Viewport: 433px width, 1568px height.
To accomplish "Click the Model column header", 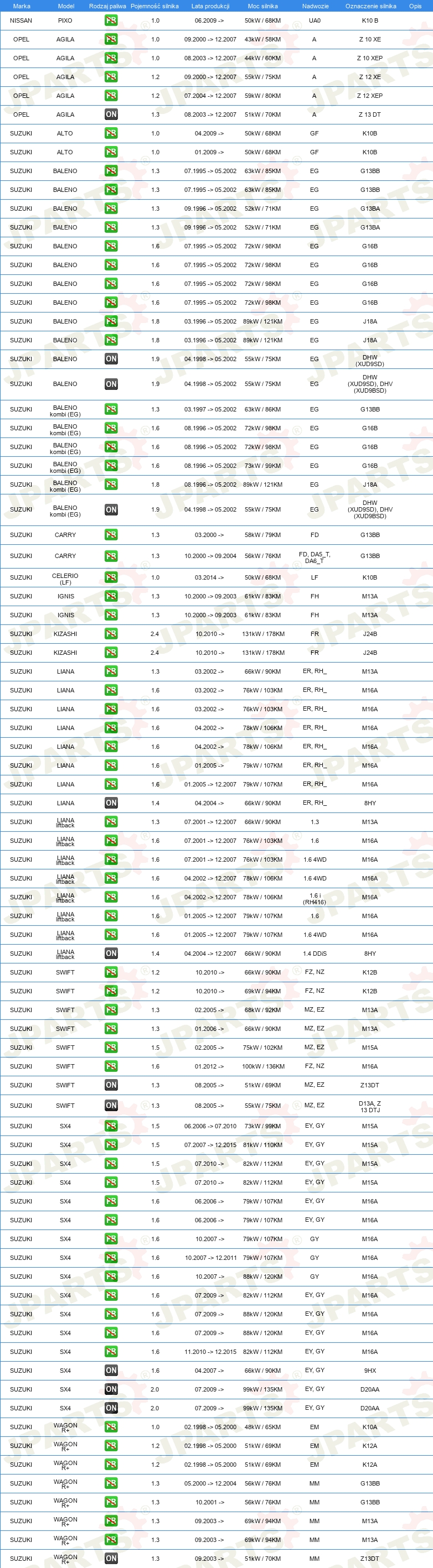I will coord(66,6).
